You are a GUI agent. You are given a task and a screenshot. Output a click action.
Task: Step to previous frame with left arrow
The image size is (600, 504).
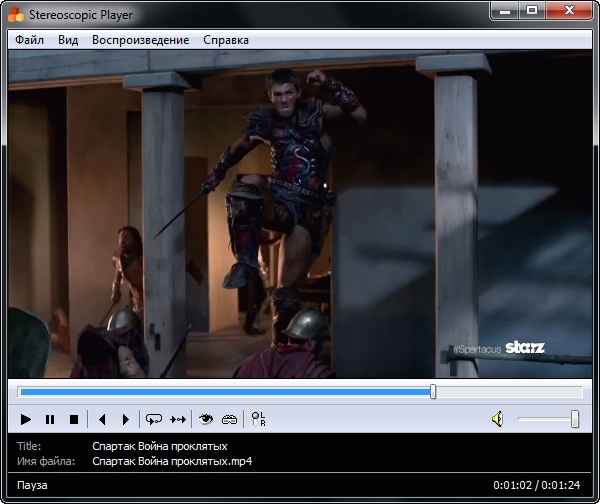pos(102,420)
